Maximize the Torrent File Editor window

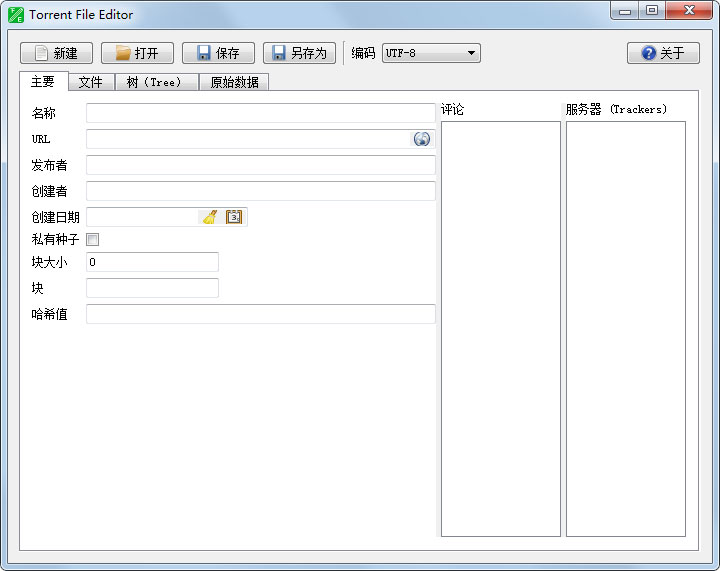[652, 11]
